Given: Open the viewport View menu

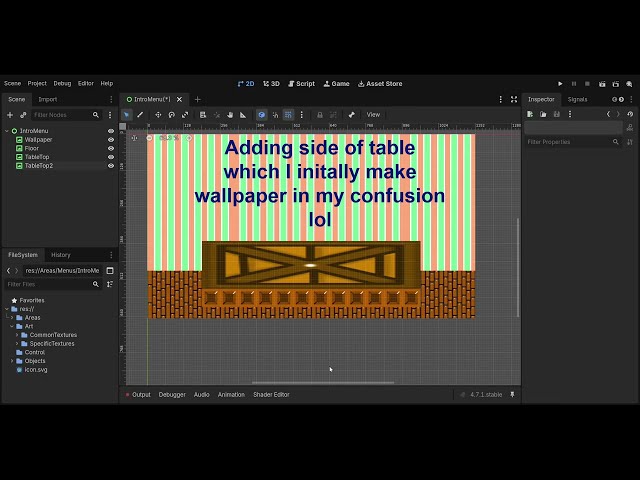Looking at the screenshot, I should [373, 115].
